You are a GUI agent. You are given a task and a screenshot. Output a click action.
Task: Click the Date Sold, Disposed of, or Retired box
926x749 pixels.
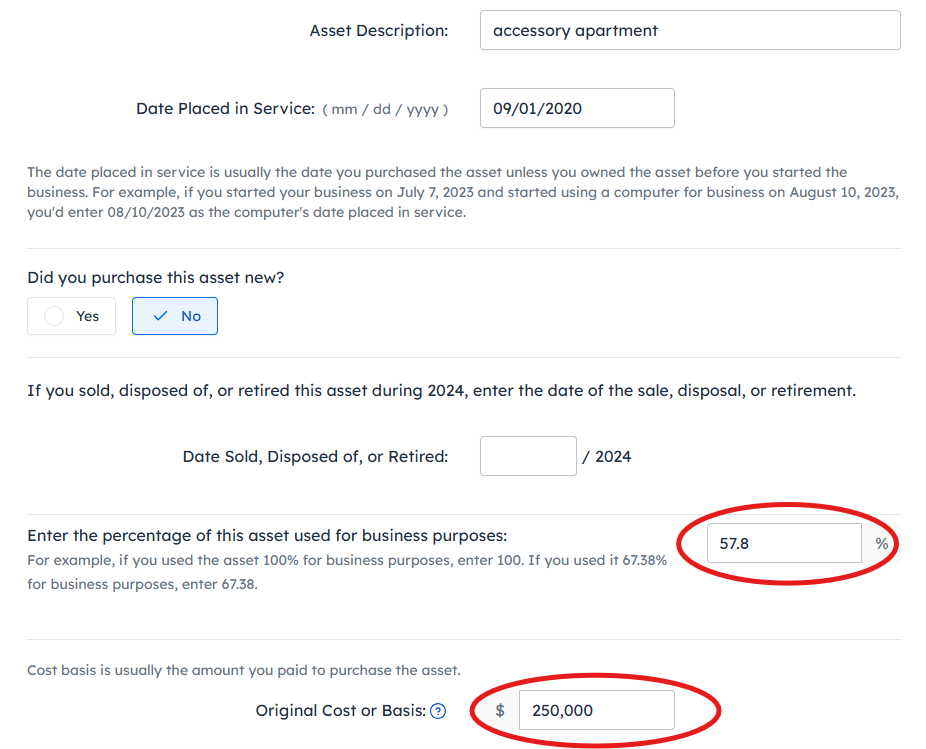click(x=528, y=456)
